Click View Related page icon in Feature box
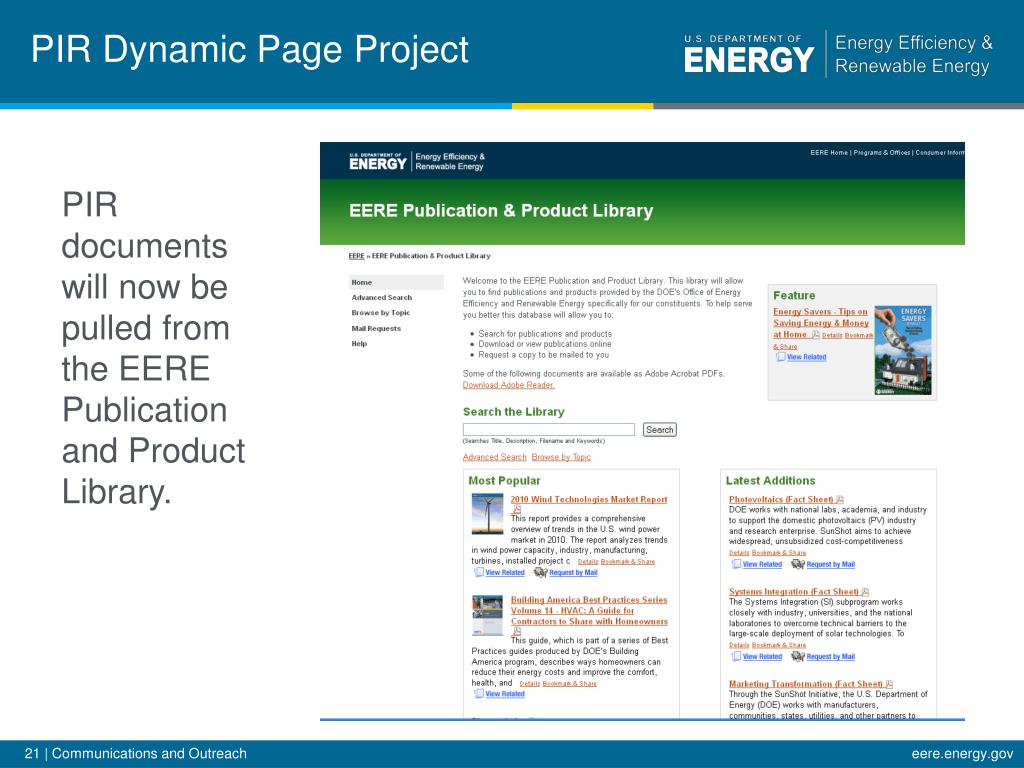Screen dimensions: 1024x768 780,357
